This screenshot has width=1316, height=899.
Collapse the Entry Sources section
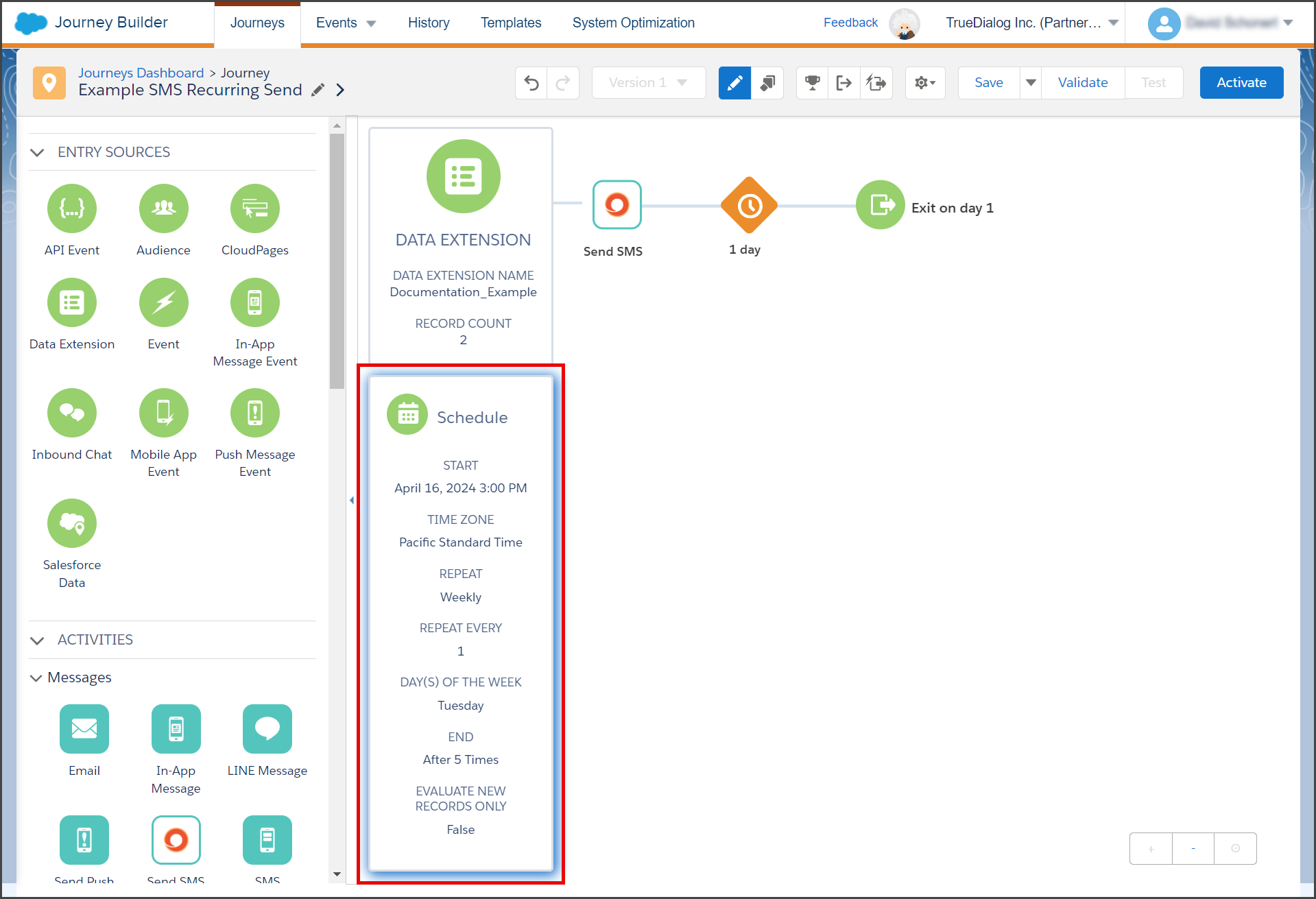(x=38, y=152)
